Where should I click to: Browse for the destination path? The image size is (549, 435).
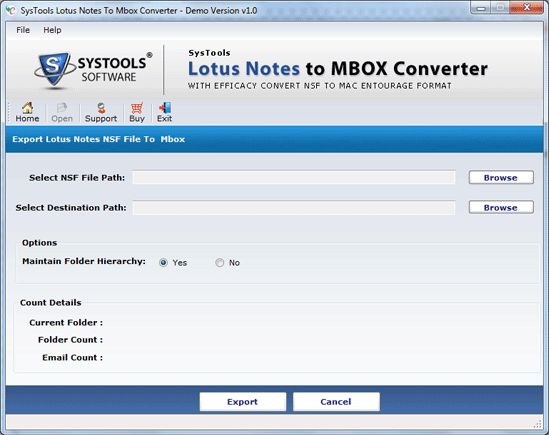pos(501,207)
